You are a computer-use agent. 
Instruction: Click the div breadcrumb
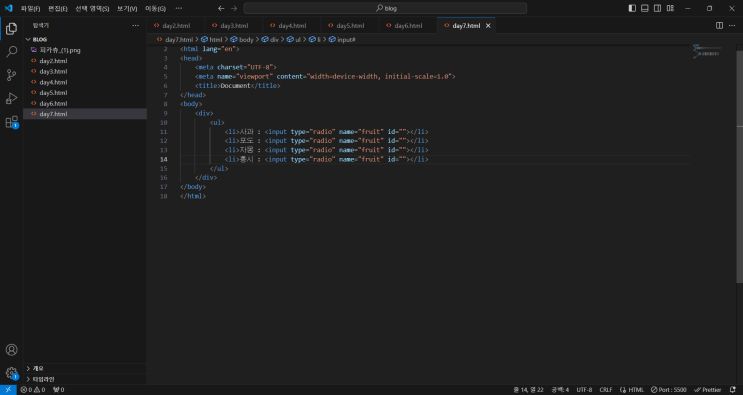[270, 40]
